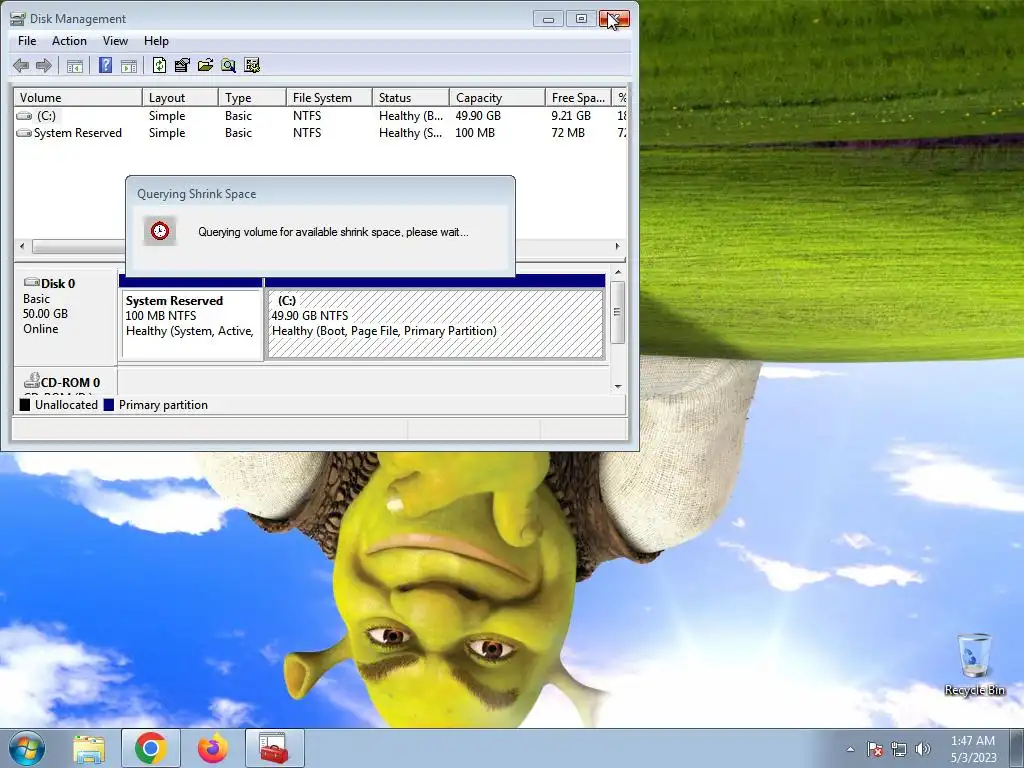Click the settings checklist toolbar icon
1024x768 pixels.
[x=251, y=65]
